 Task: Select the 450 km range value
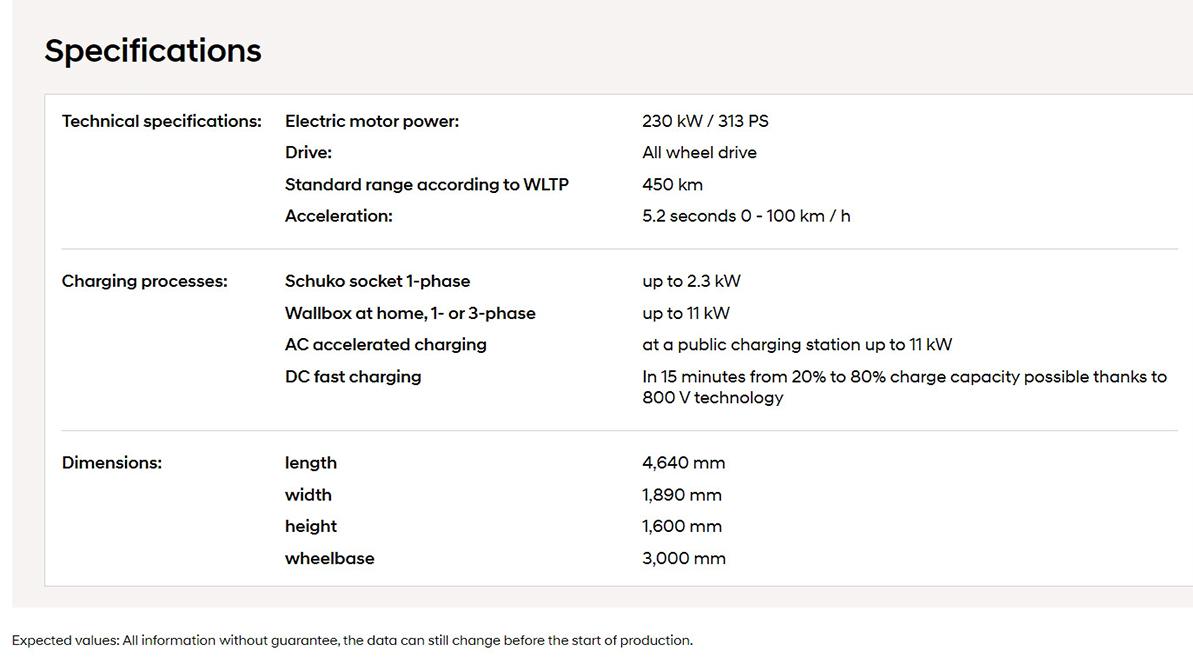coord(673,184)
